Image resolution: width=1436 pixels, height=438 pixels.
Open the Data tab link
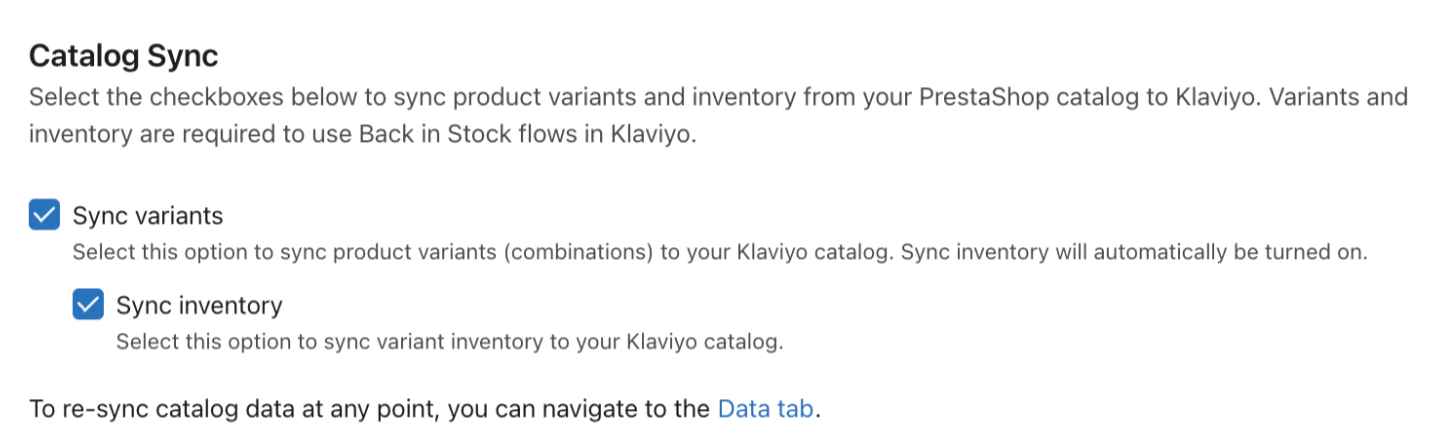pyautogui.click(x=765, y=408)
